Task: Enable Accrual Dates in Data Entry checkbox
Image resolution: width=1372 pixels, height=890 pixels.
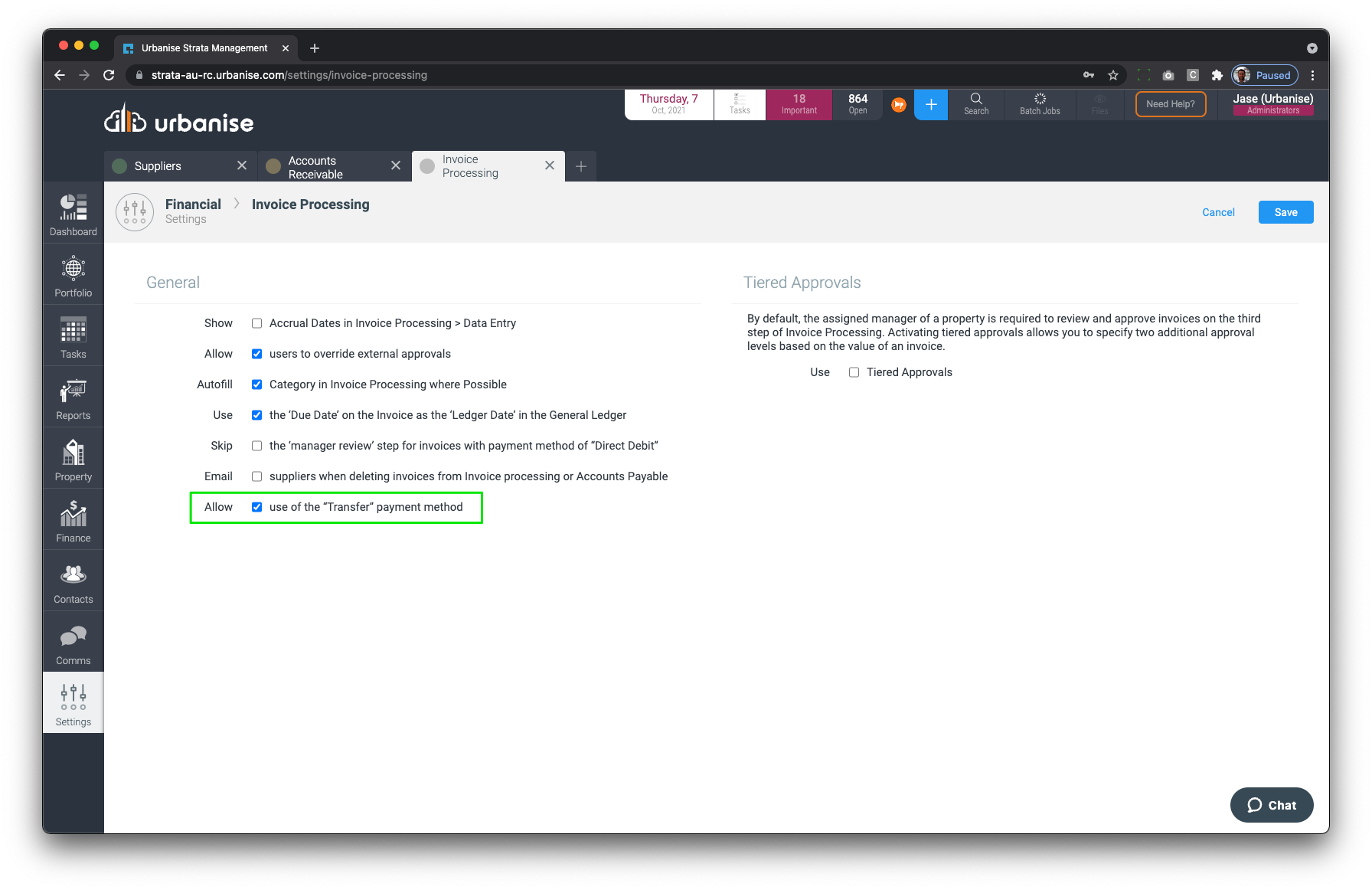Action: 257,323
